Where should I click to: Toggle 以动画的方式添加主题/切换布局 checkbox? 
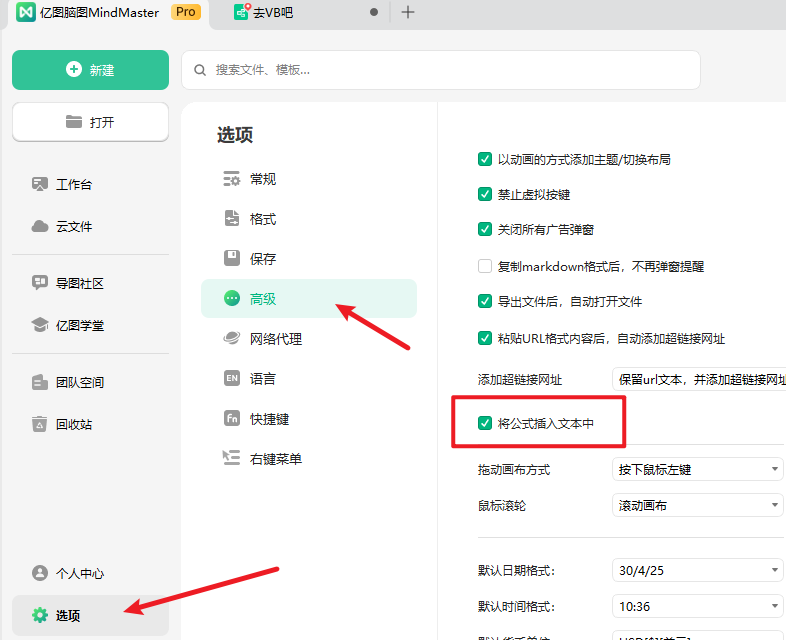[x=485, y=159]
